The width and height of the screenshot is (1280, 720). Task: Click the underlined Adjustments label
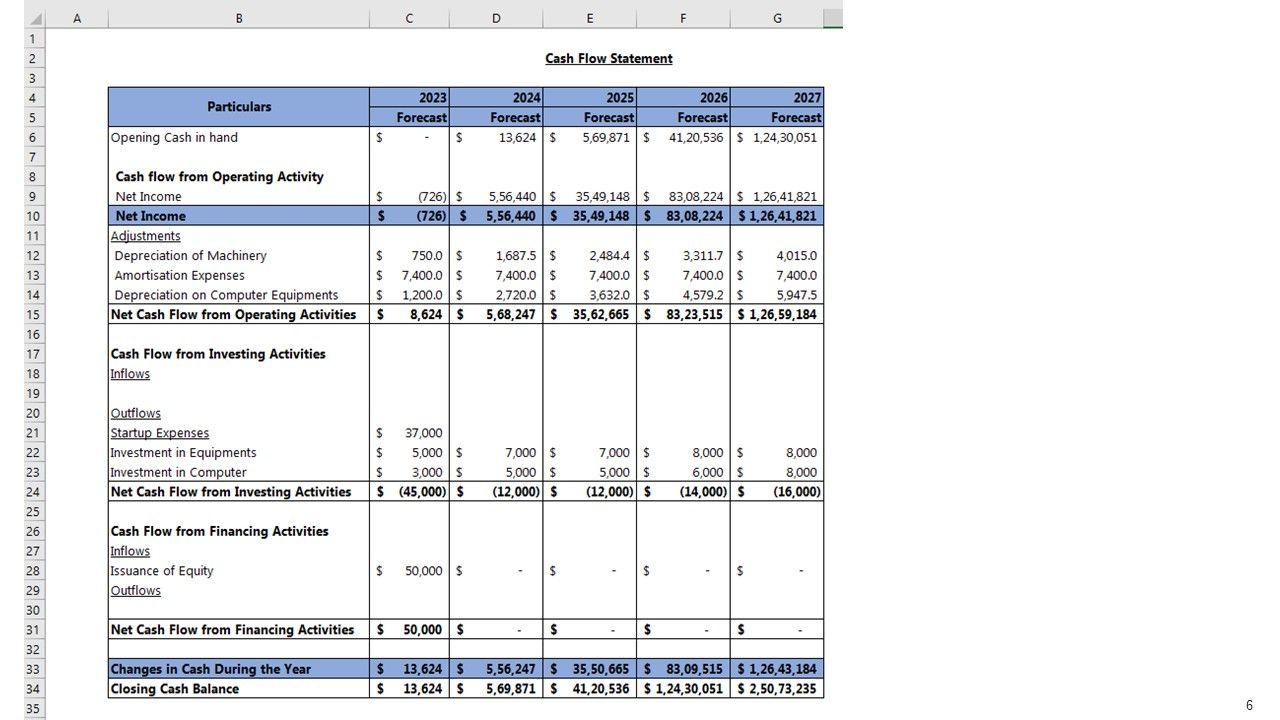point(146,236)
